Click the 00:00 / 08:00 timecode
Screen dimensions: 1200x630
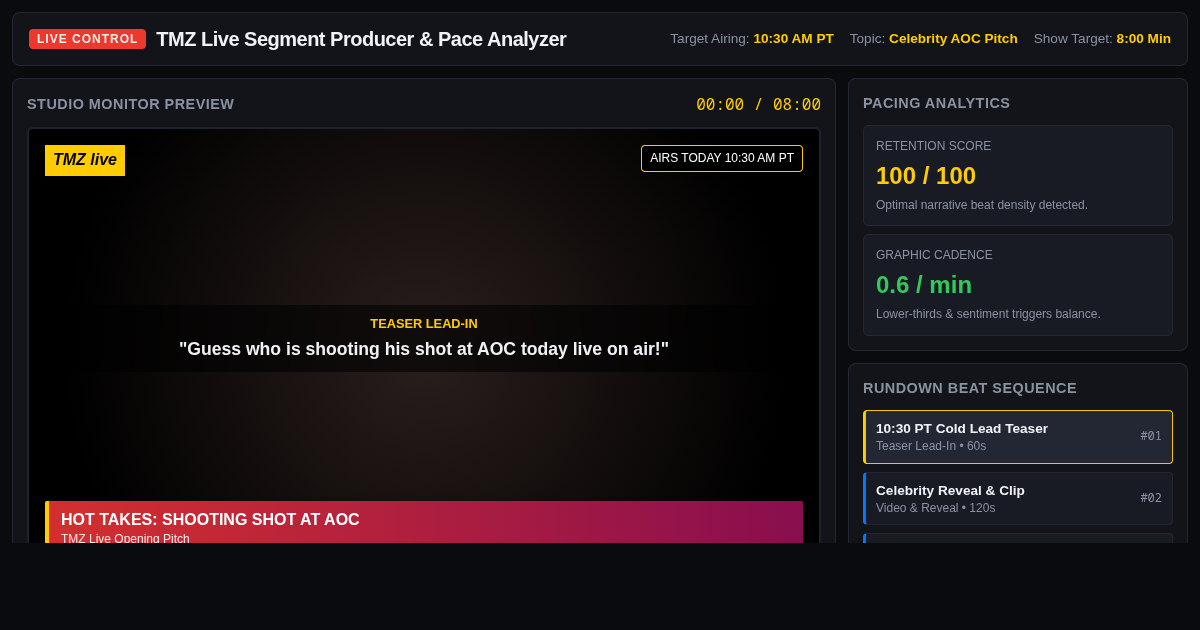[758, 104]
